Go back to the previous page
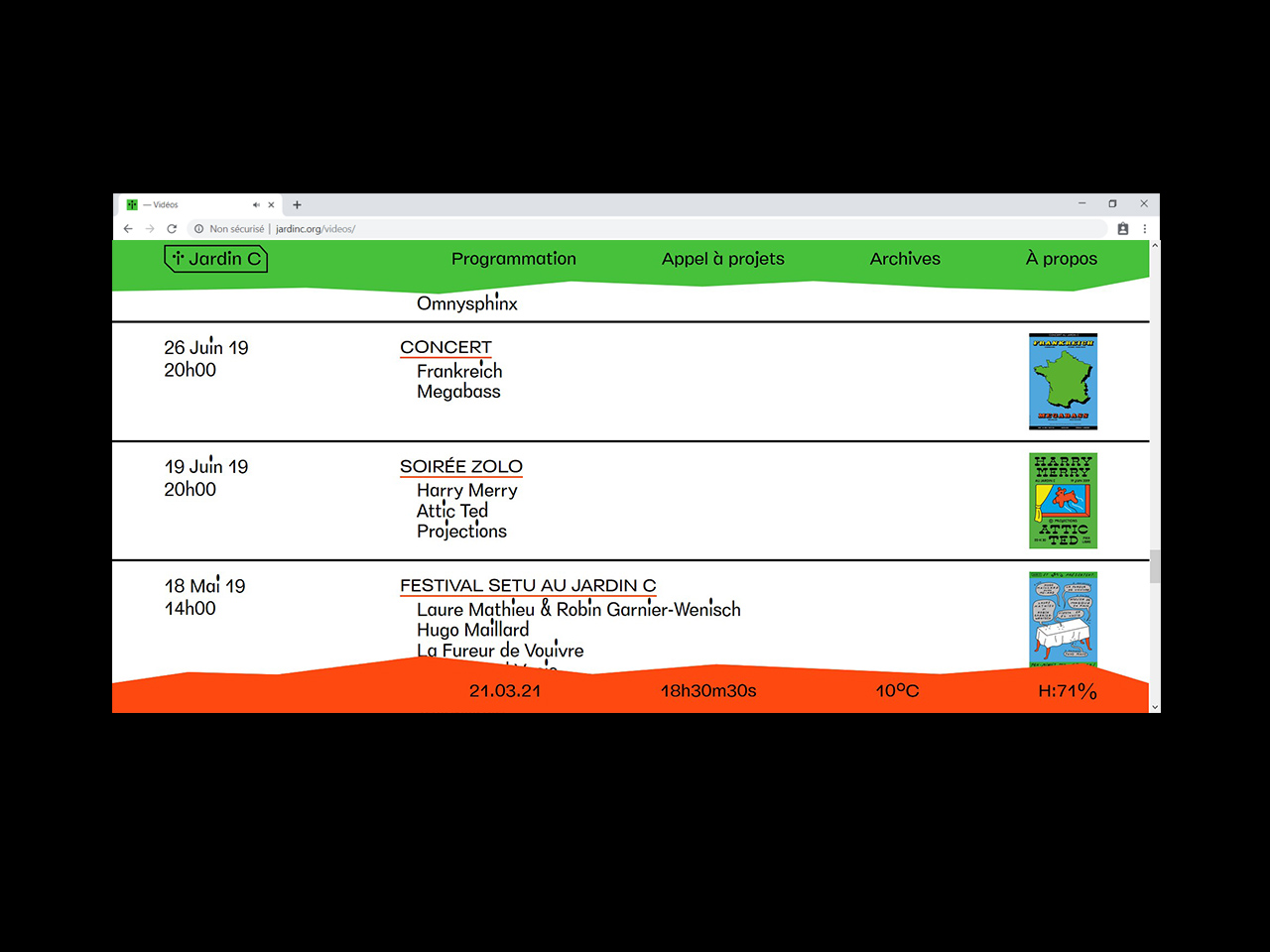 tap(128, 229)
